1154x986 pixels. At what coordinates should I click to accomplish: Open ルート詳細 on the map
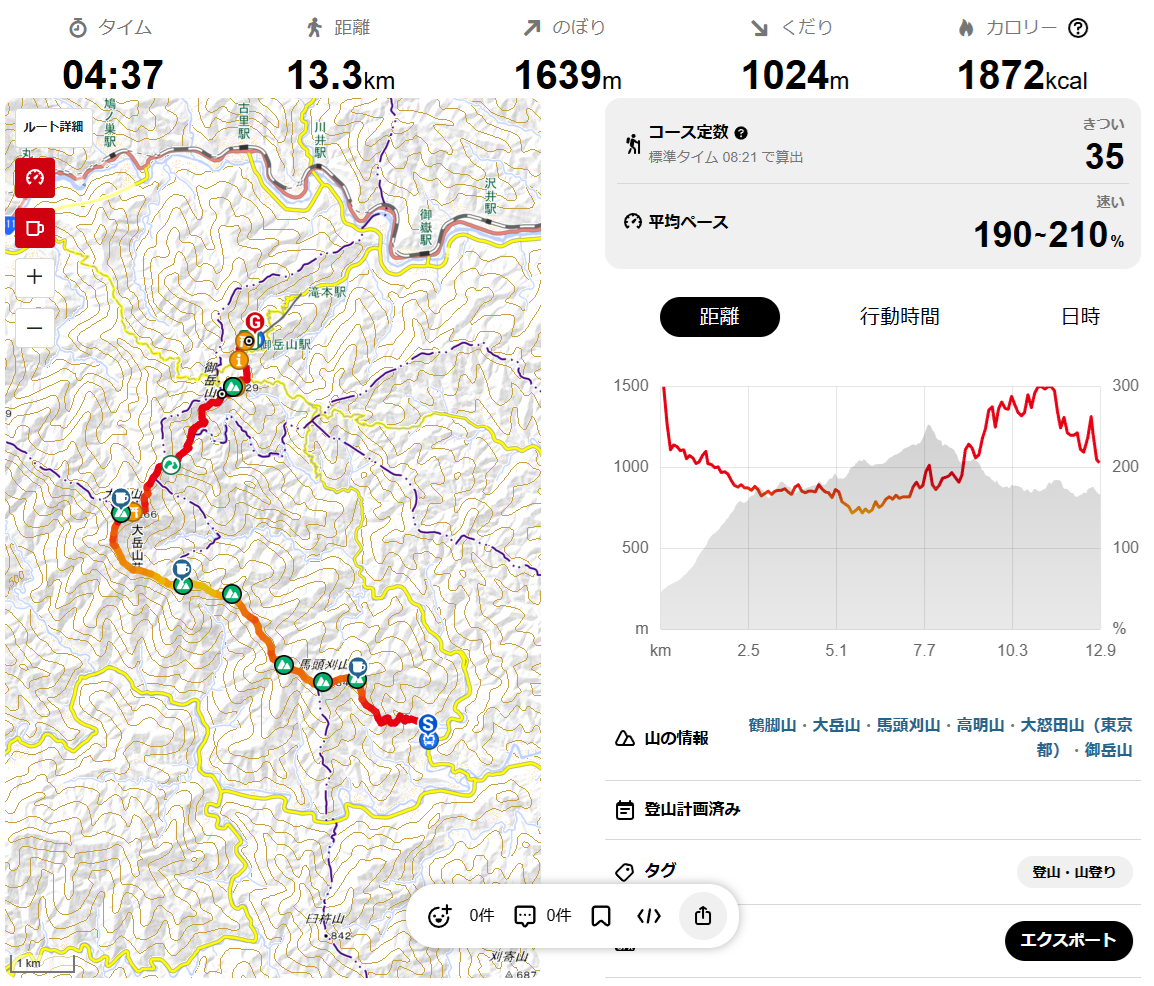point(54,127)
